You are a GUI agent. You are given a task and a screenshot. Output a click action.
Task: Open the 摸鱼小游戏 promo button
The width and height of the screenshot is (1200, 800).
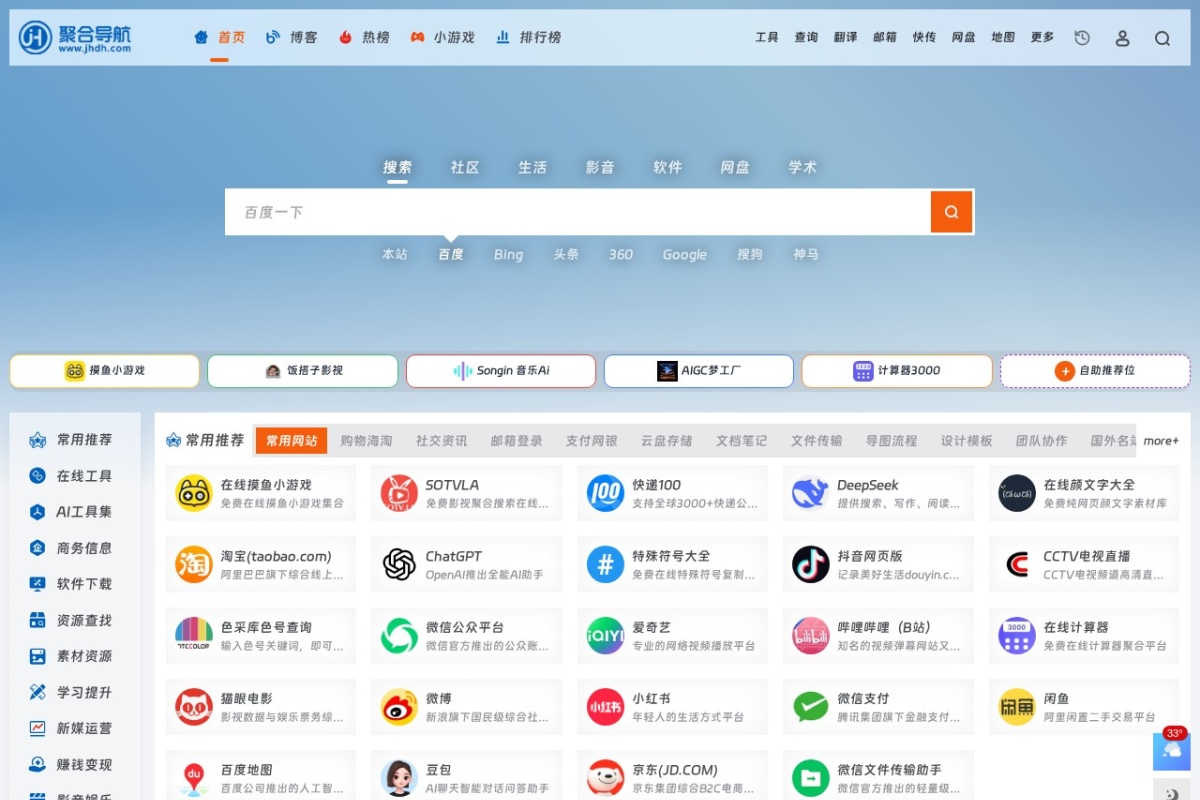pyautogui.click(x=105, y=371)
